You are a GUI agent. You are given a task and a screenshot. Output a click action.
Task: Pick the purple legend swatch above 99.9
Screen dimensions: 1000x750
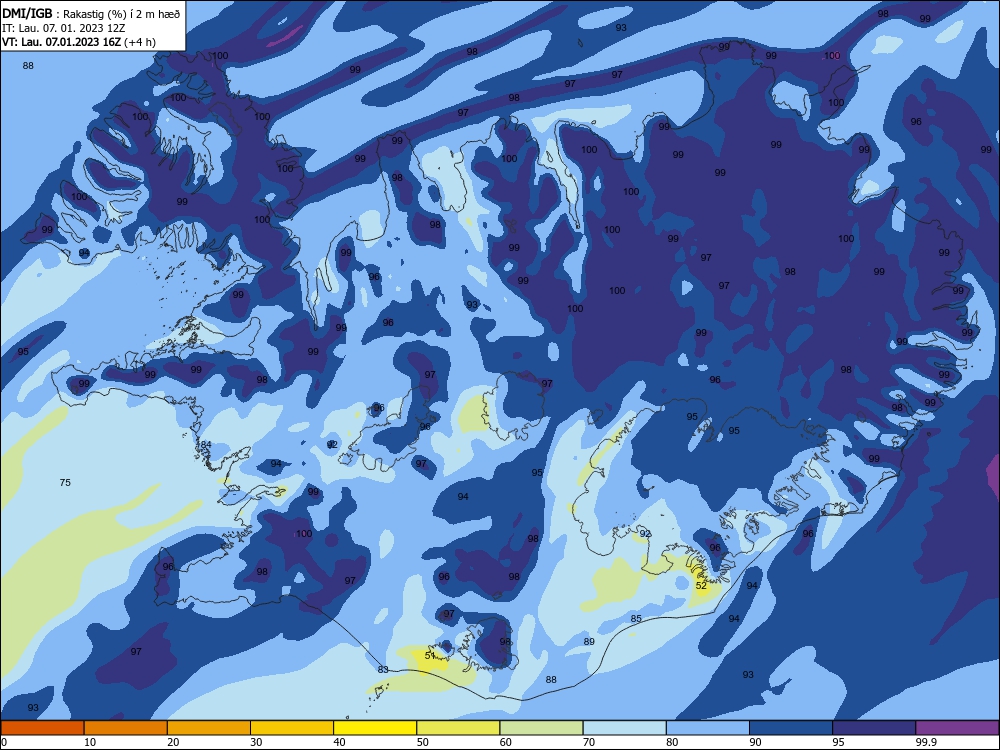957,728
